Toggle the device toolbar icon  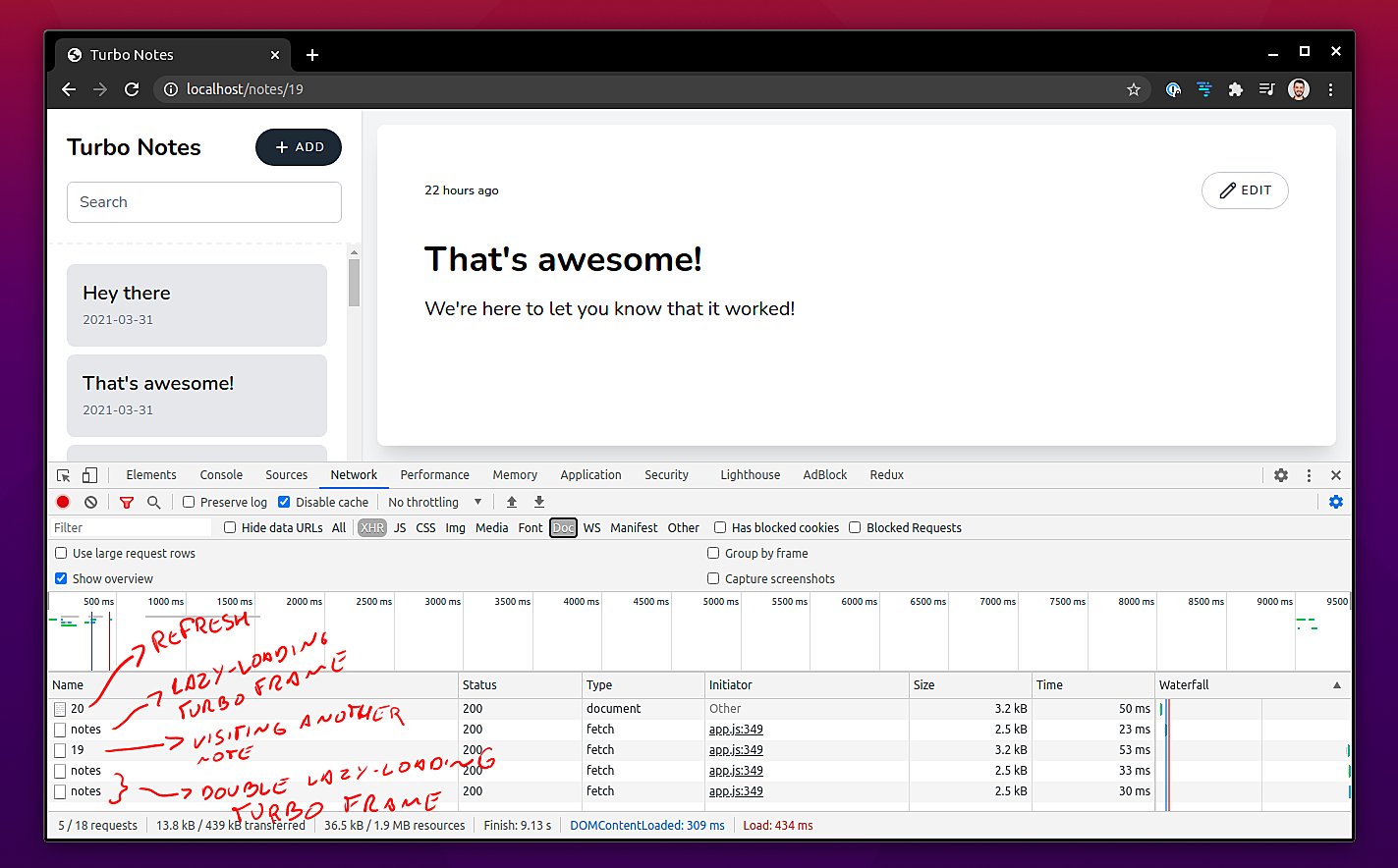[89, 475]
